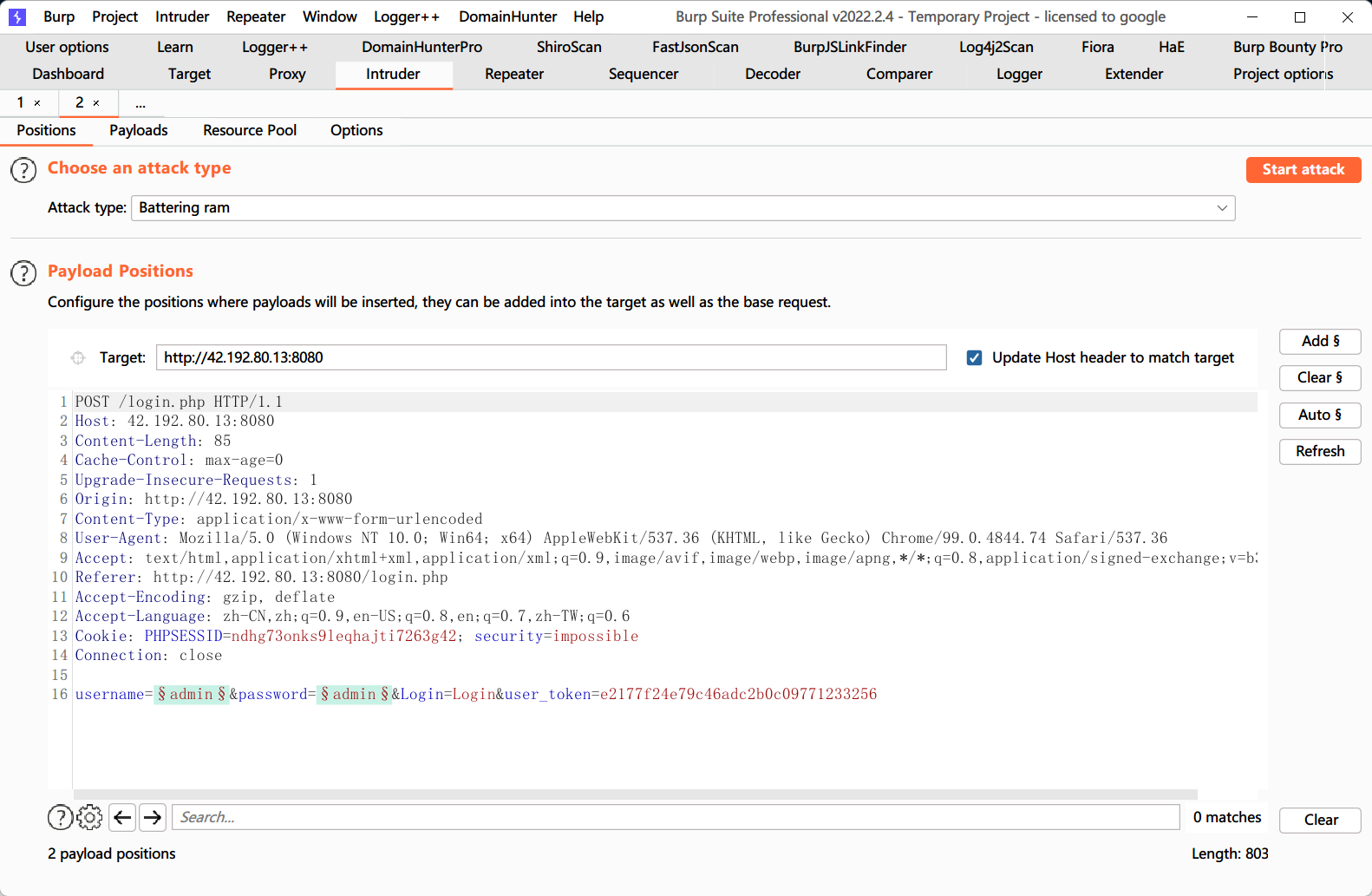Click the Clear § button
Screen dimensions: 1372x896
pos(1320,378)
